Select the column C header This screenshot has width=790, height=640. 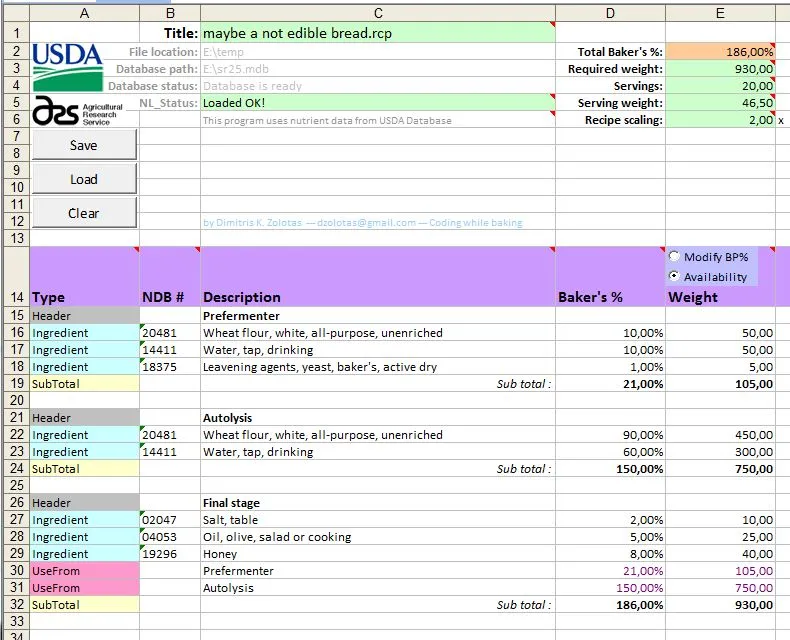378,13
